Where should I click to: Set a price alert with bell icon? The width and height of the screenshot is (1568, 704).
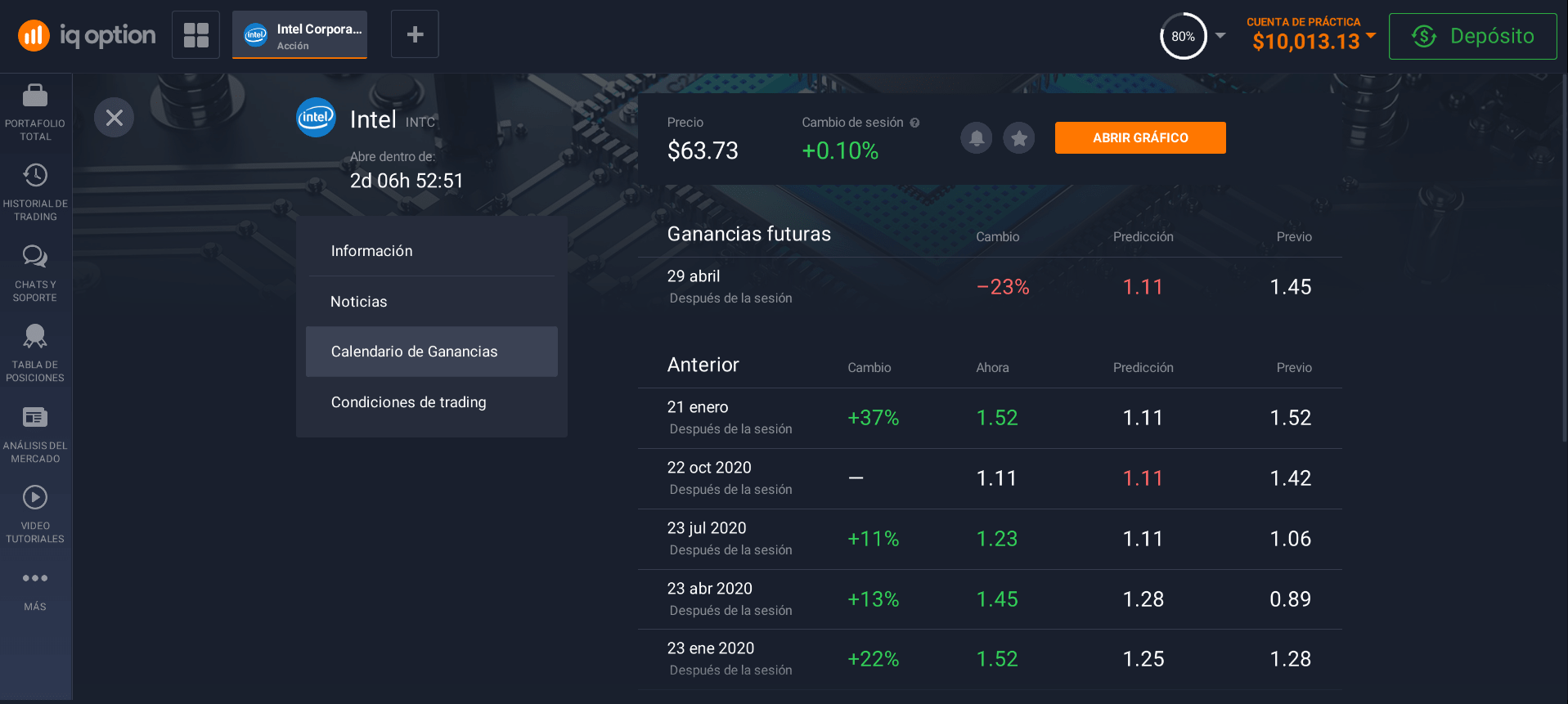[x=977, y=138]
